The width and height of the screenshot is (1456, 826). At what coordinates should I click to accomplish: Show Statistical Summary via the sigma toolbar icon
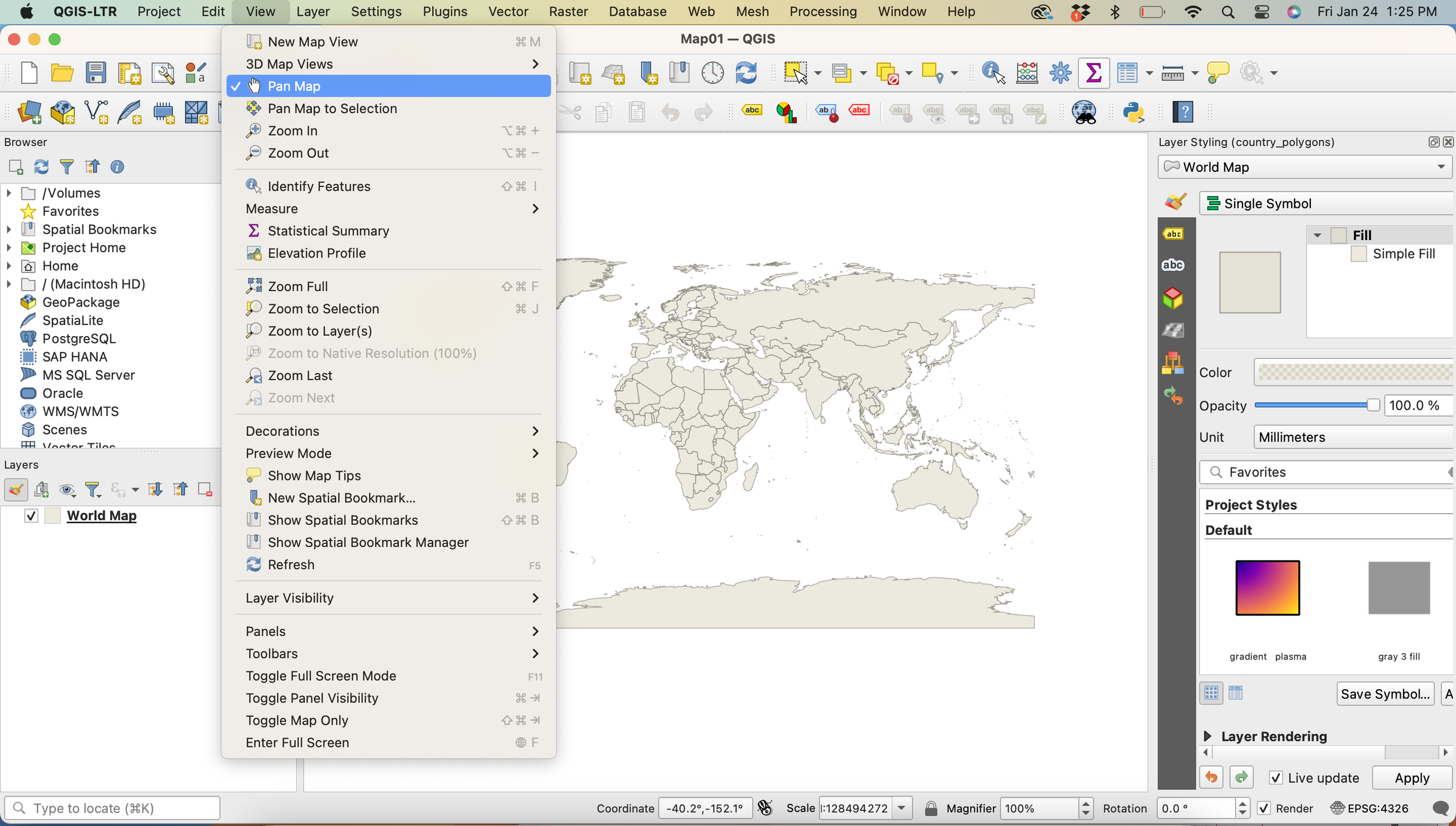pyautogui.click(x=1093, y=72)
